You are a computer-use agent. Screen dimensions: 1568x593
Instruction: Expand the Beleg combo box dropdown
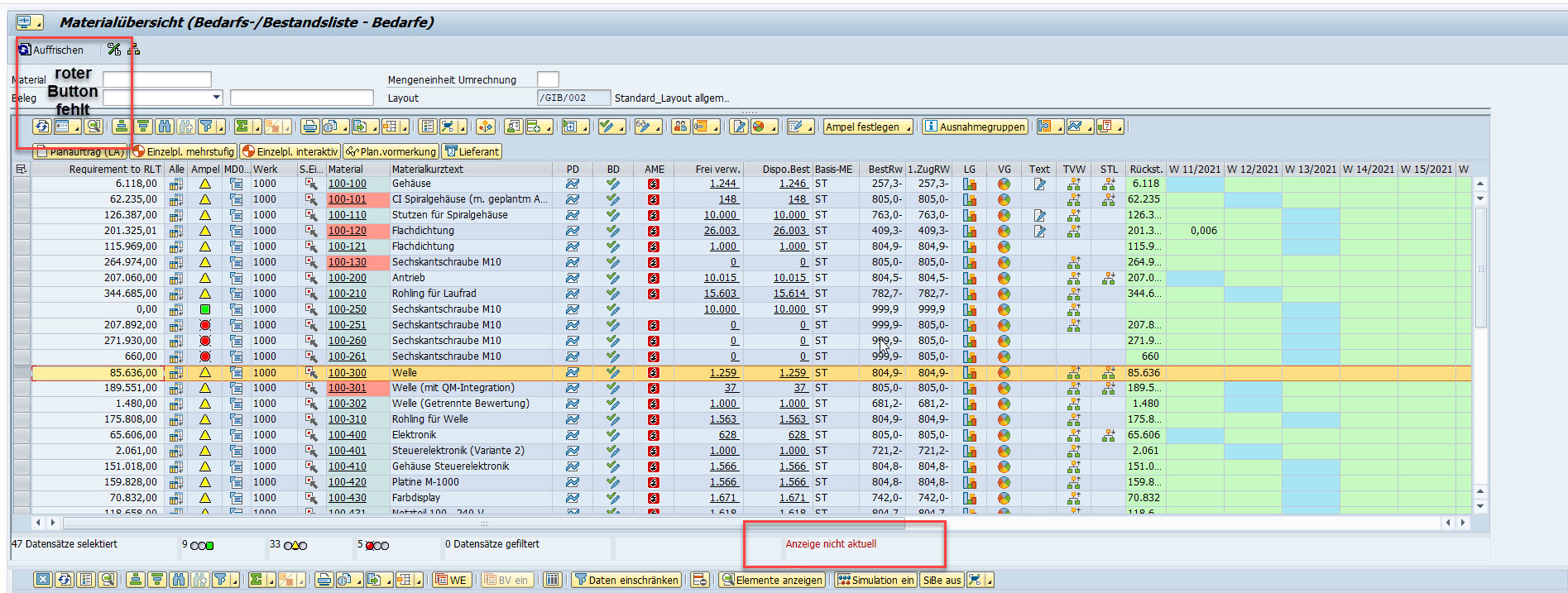pyautogui.click(x=217, y=98)
